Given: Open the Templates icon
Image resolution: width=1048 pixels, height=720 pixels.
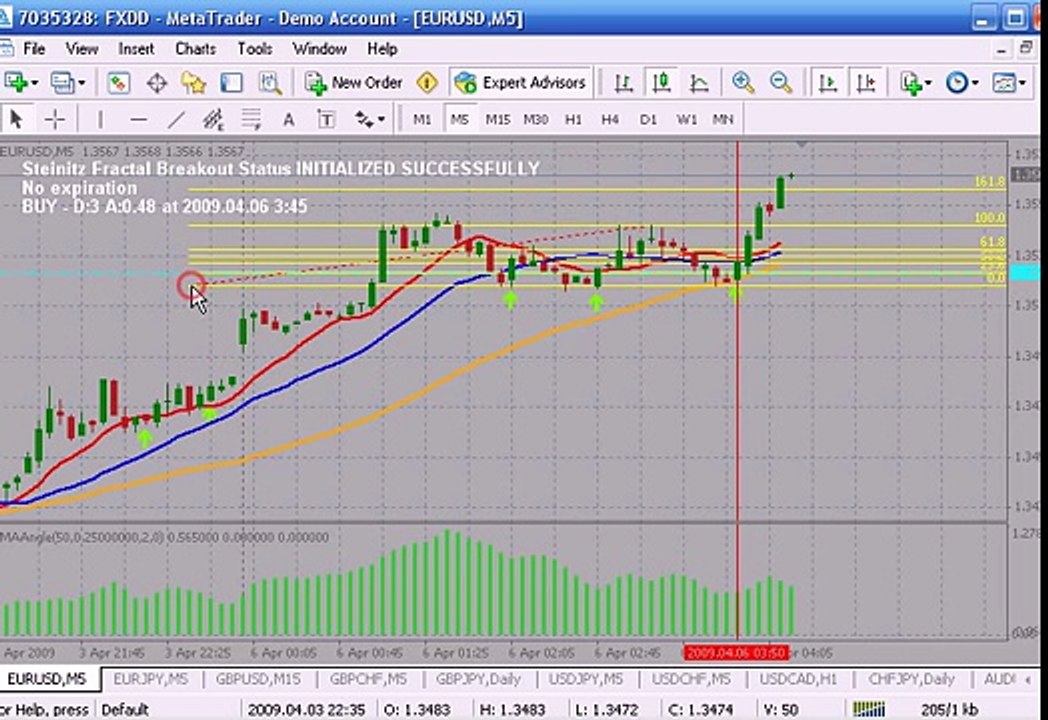Looking at the screenshot, I should pyautogui.click(x=1005, y=83).
